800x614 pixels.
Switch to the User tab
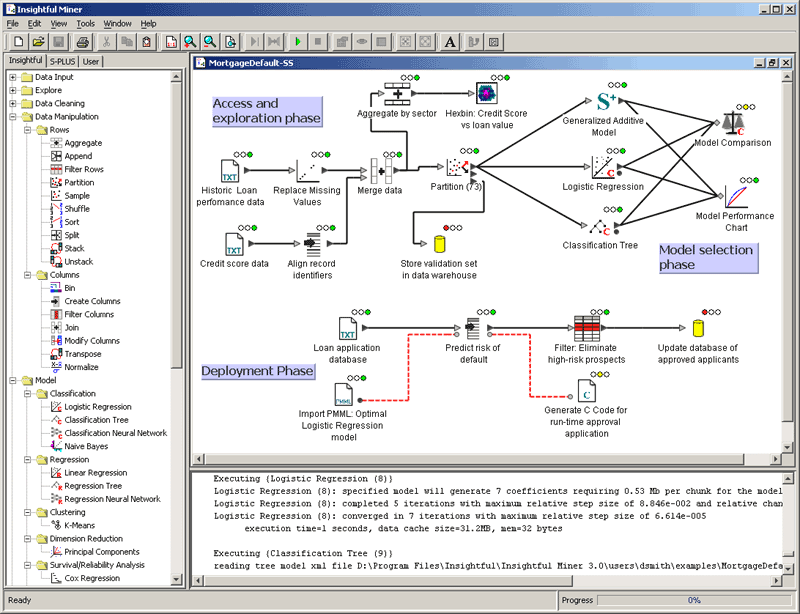91,61
